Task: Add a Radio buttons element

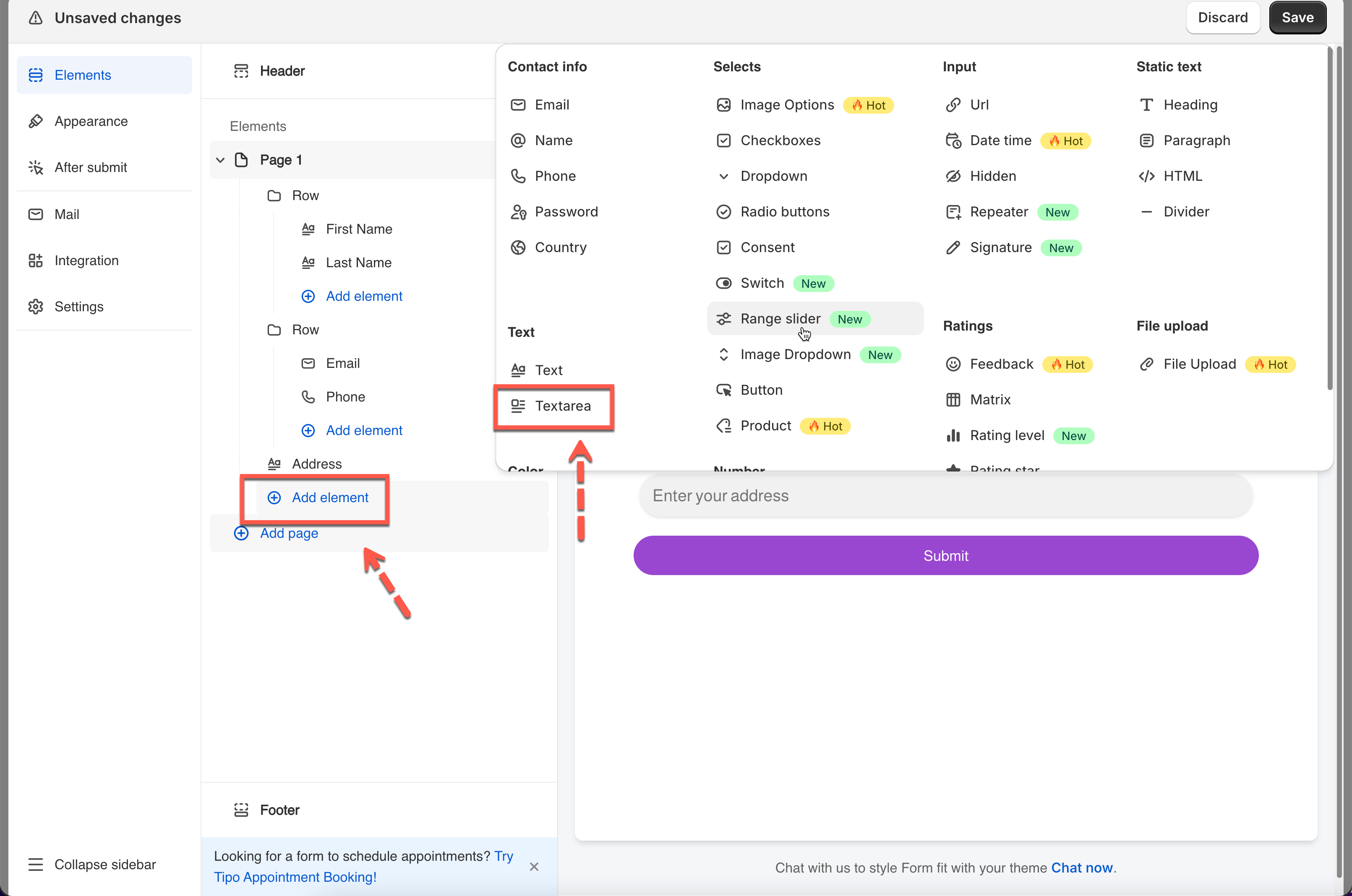Action: coord(784,212)
